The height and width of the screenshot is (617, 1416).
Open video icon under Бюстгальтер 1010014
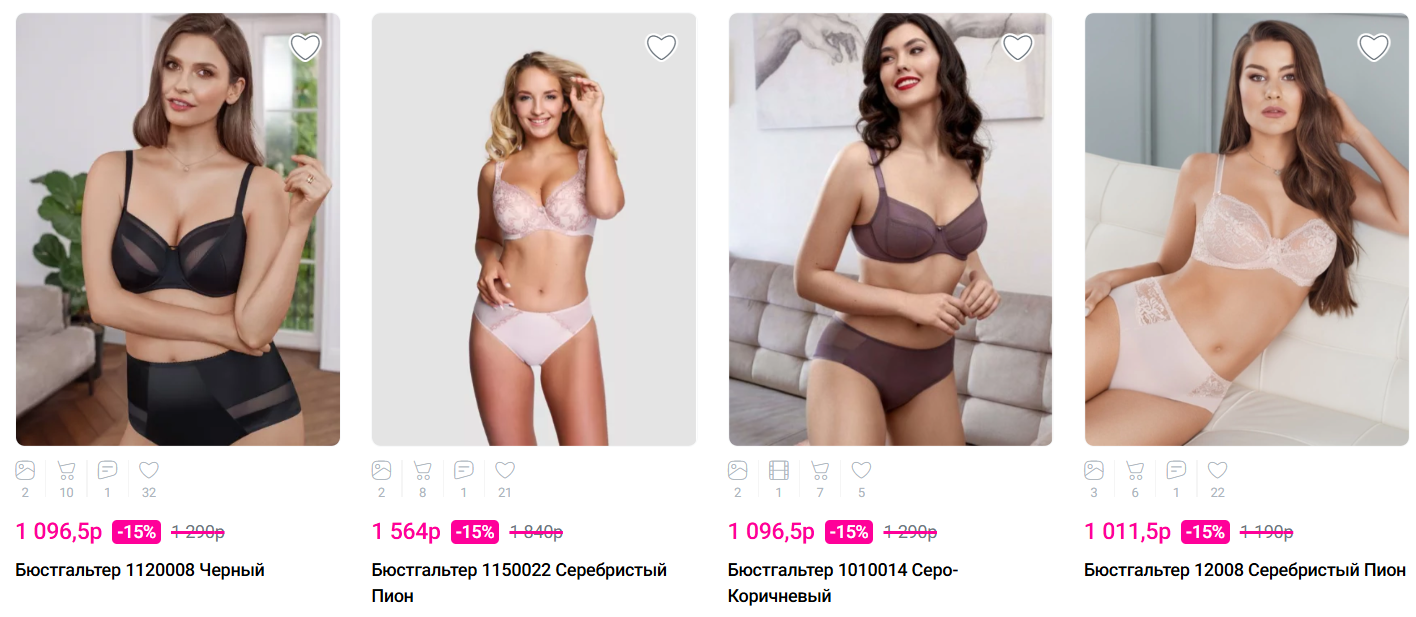click(778, 470)
